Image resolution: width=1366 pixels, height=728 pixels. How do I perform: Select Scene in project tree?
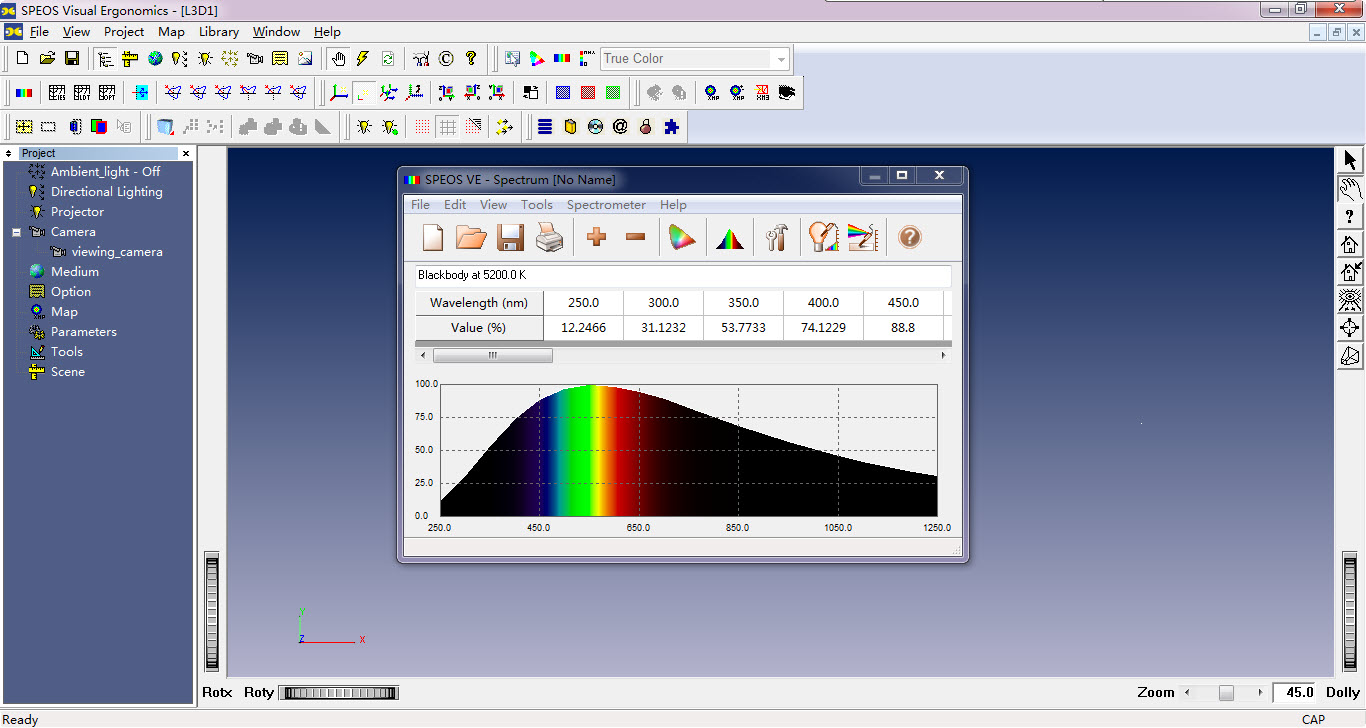pyautogui.click(x=68, y=372)
